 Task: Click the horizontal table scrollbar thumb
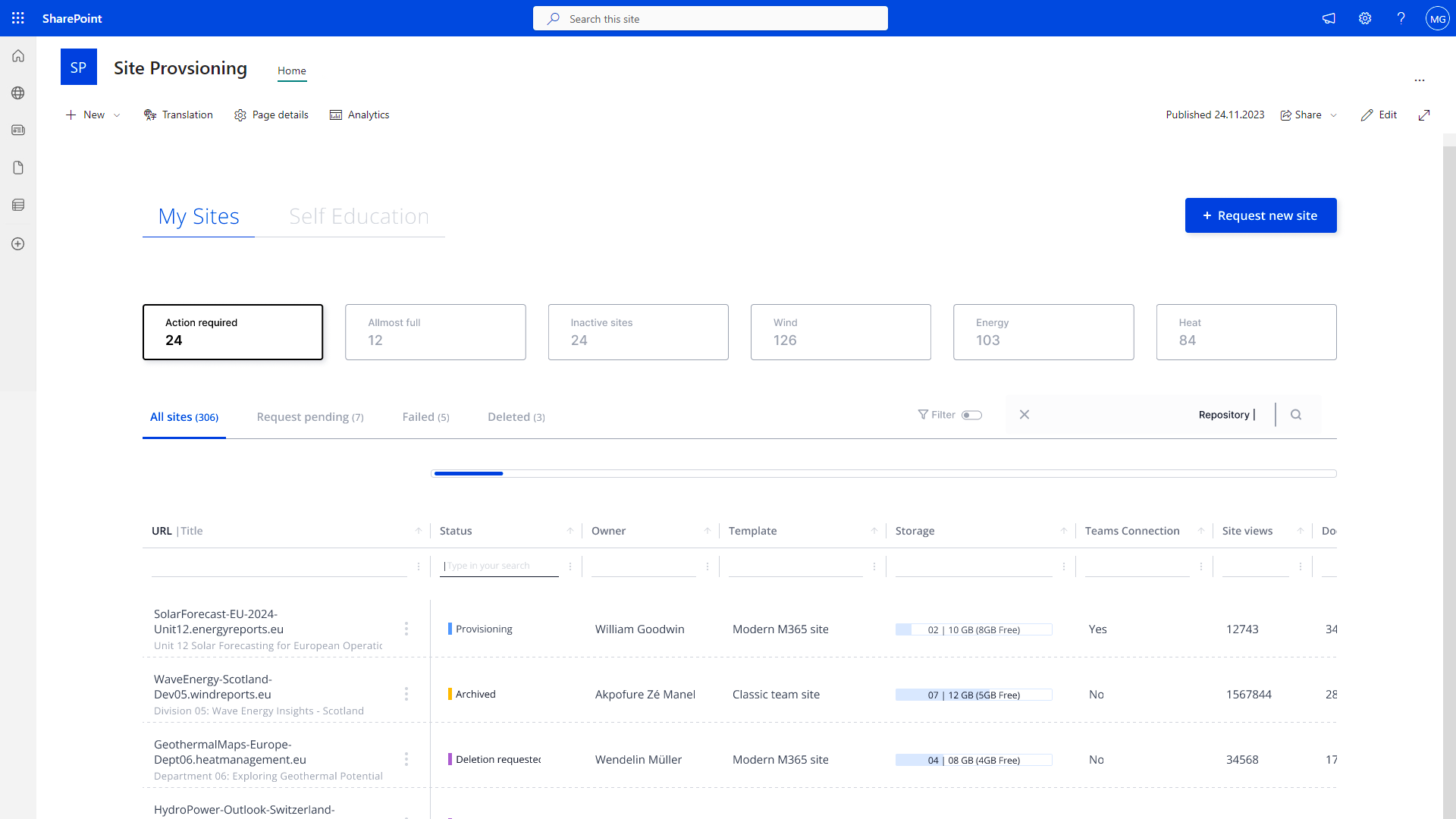pos(468,473)
